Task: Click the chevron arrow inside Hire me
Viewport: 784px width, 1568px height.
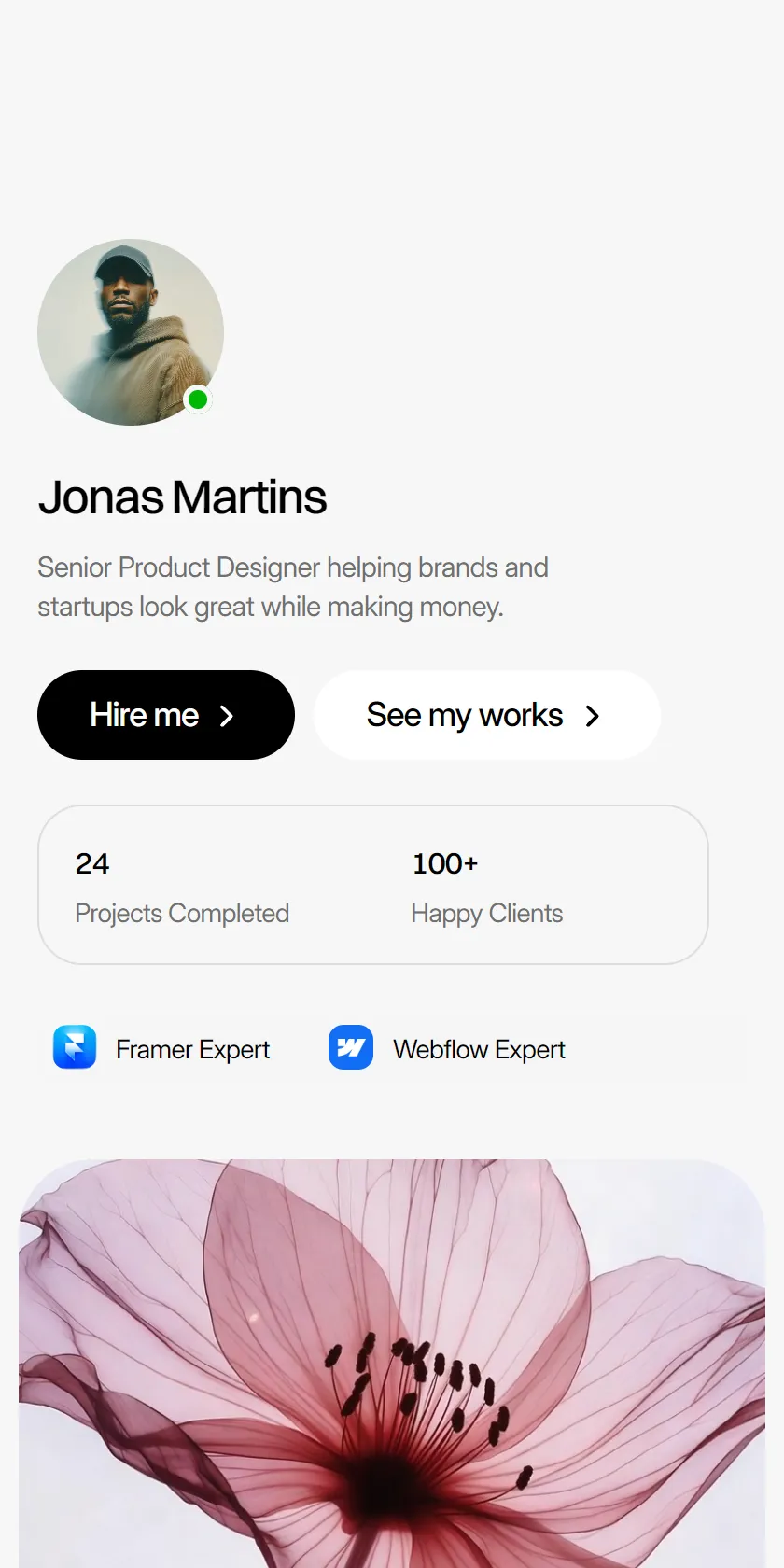Action: pos(227,716)
